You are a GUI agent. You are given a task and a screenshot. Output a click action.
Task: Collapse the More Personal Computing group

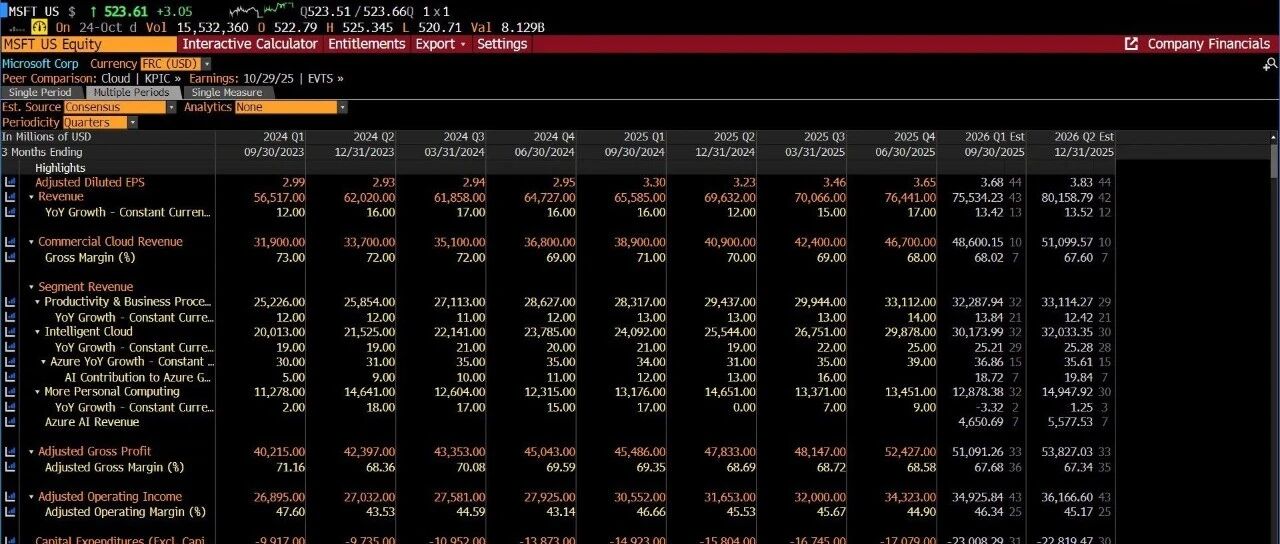[38, 392]
